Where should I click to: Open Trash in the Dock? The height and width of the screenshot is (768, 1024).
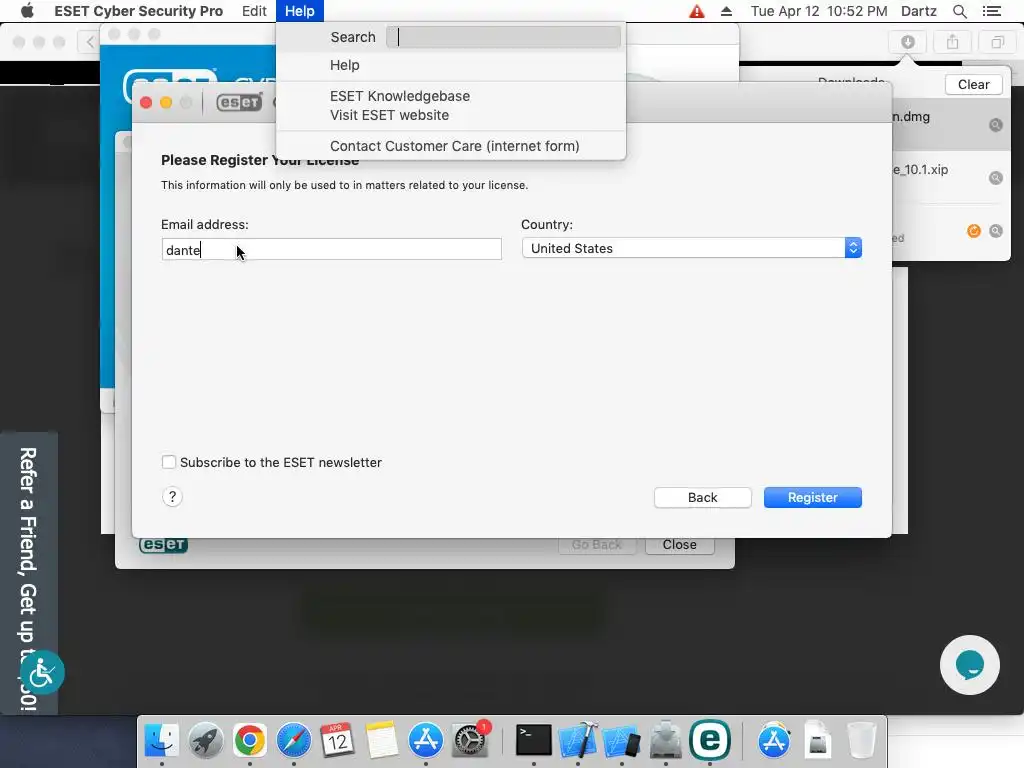pos(861,740)
